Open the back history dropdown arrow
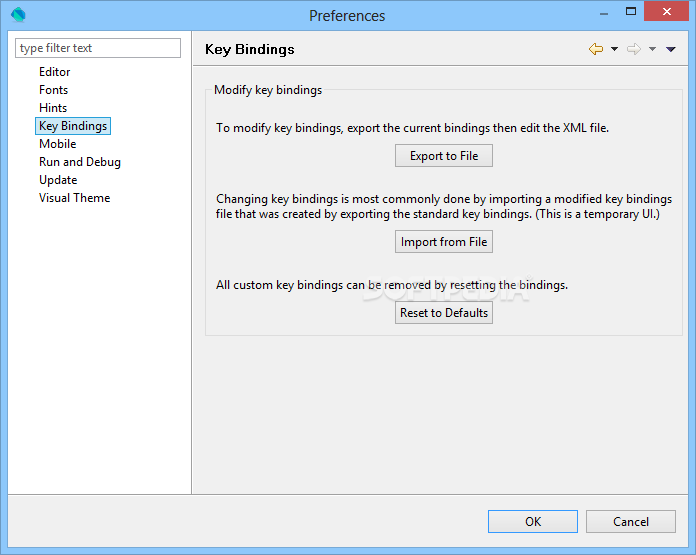Screen dimensions: 696x555 [614, 49]
